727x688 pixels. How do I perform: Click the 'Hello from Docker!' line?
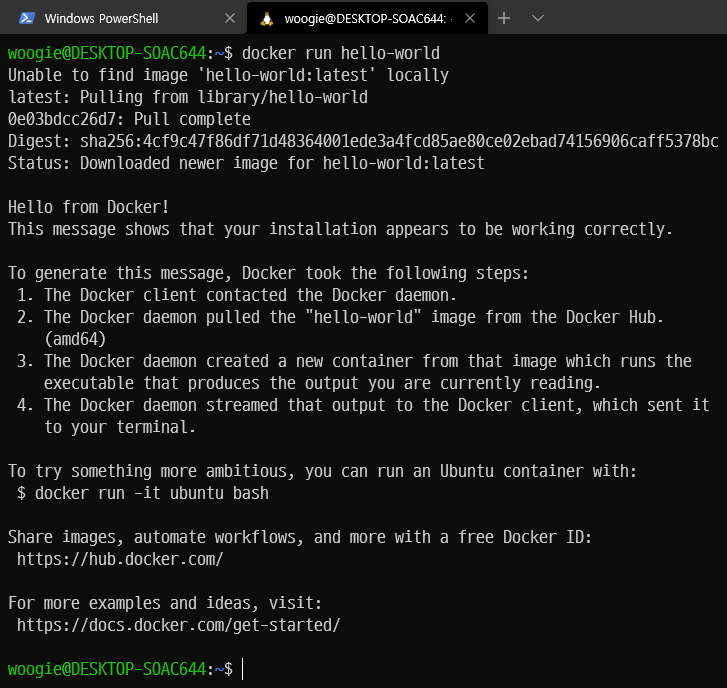(x=89, y=207)
